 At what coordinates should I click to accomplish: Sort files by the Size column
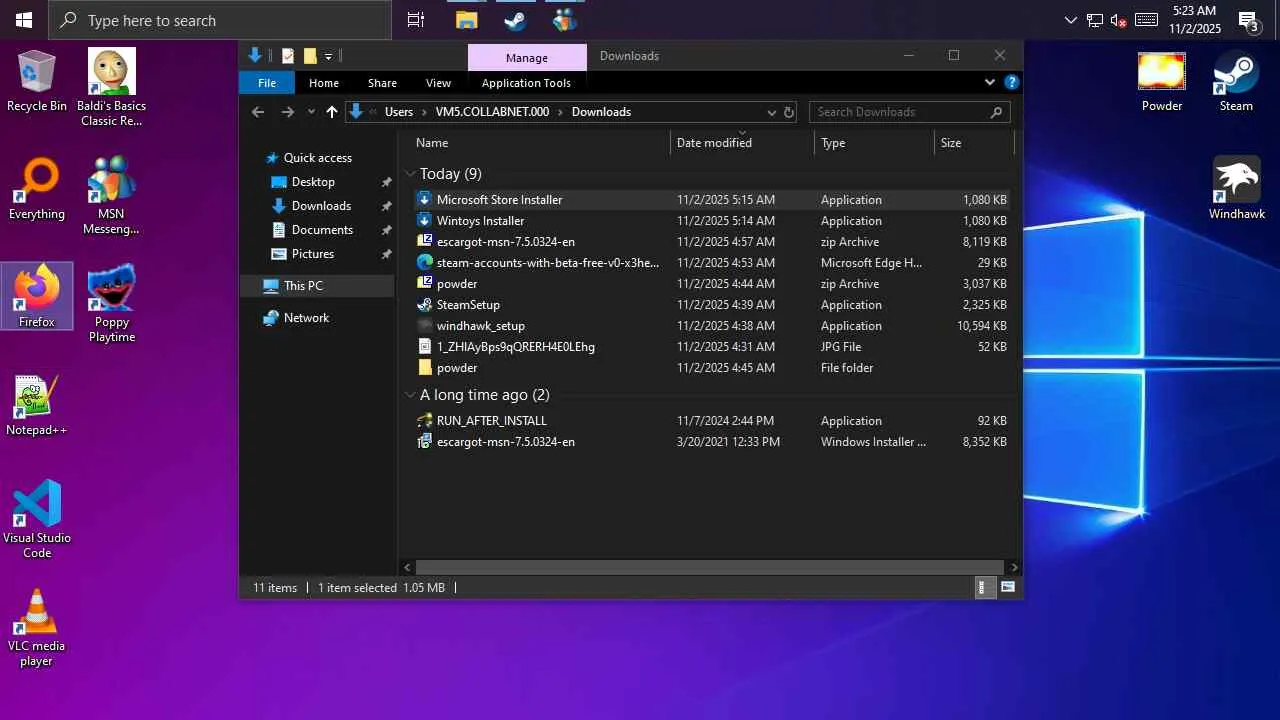pyautogui.click(x=975, y=143)
